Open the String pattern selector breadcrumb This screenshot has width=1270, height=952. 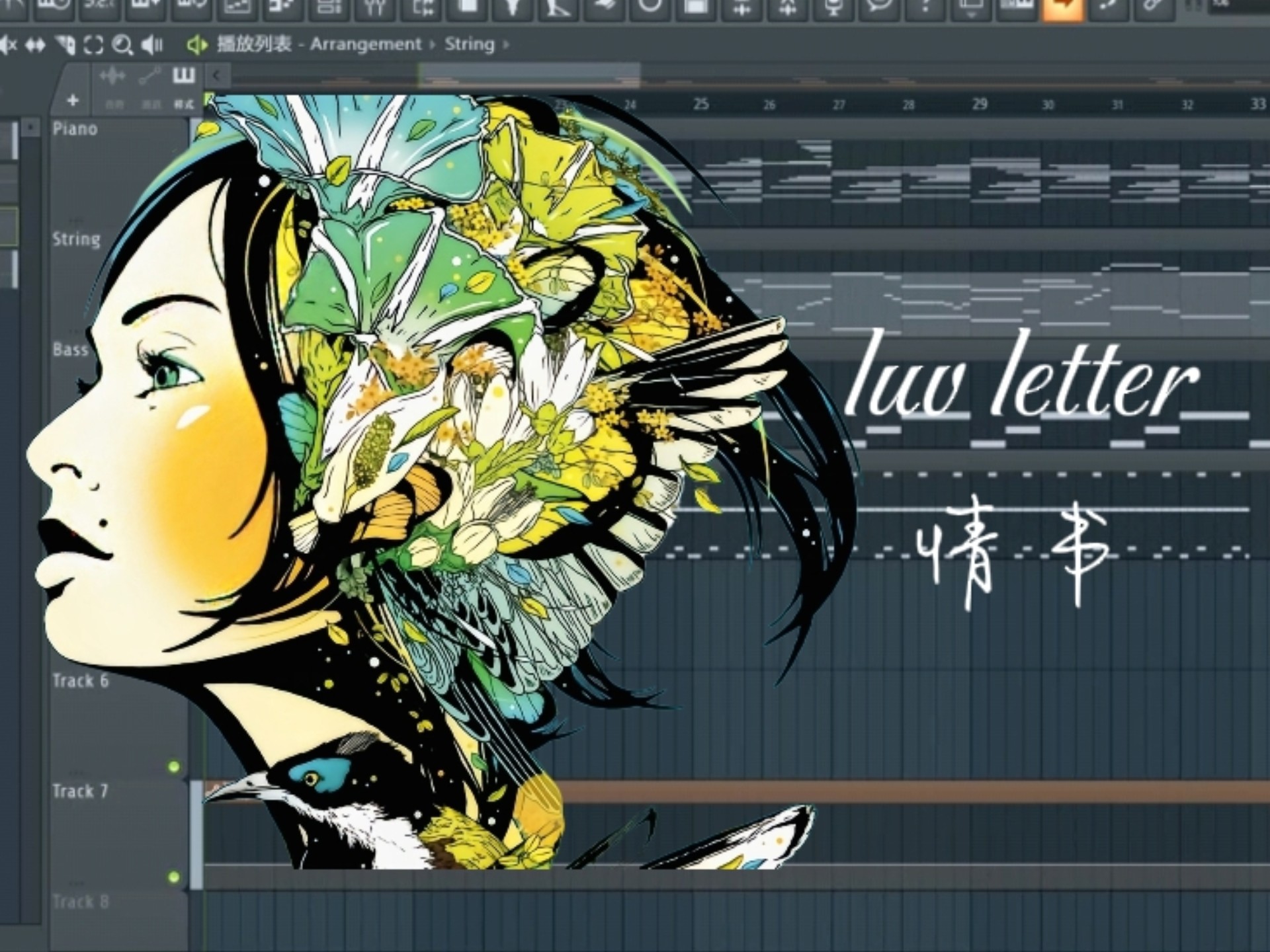pyautogui.click(x=470, y=44)
